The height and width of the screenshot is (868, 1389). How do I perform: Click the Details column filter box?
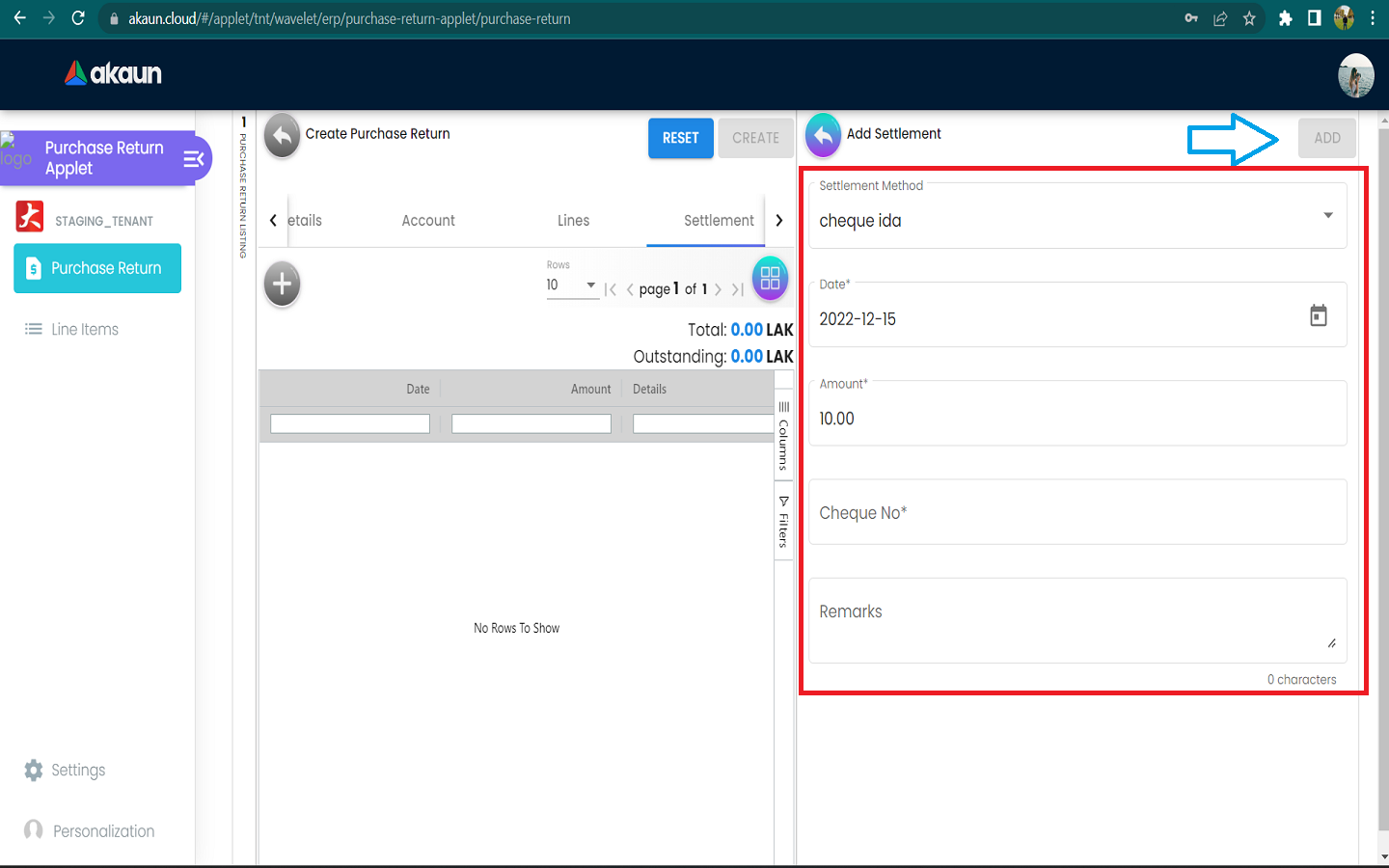click(703, 423)
